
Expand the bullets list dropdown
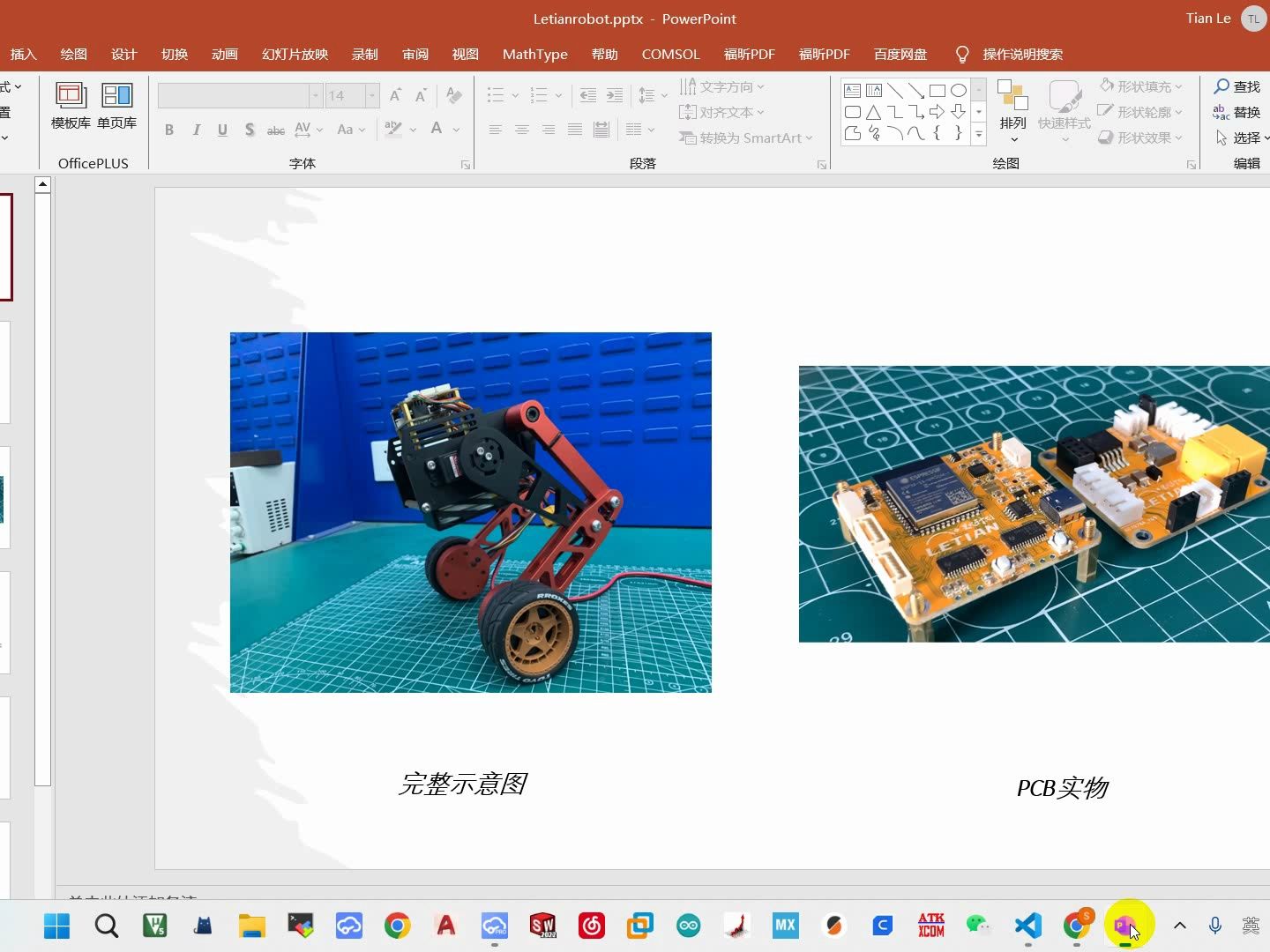515,95
